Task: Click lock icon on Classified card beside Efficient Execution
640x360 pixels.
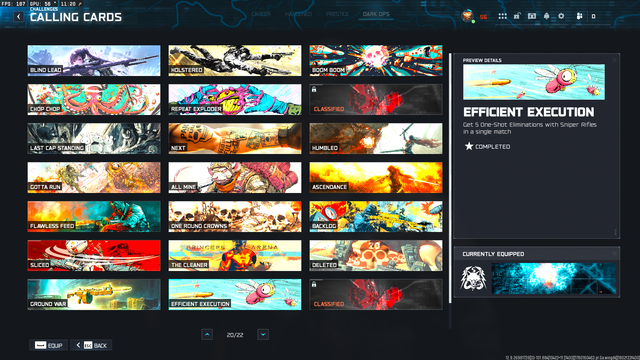Action: pos(314,284)
